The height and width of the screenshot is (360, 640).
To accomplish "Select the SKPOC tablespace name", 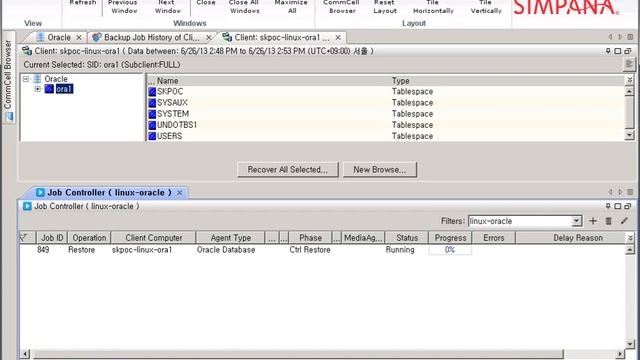I will point(170,91).
